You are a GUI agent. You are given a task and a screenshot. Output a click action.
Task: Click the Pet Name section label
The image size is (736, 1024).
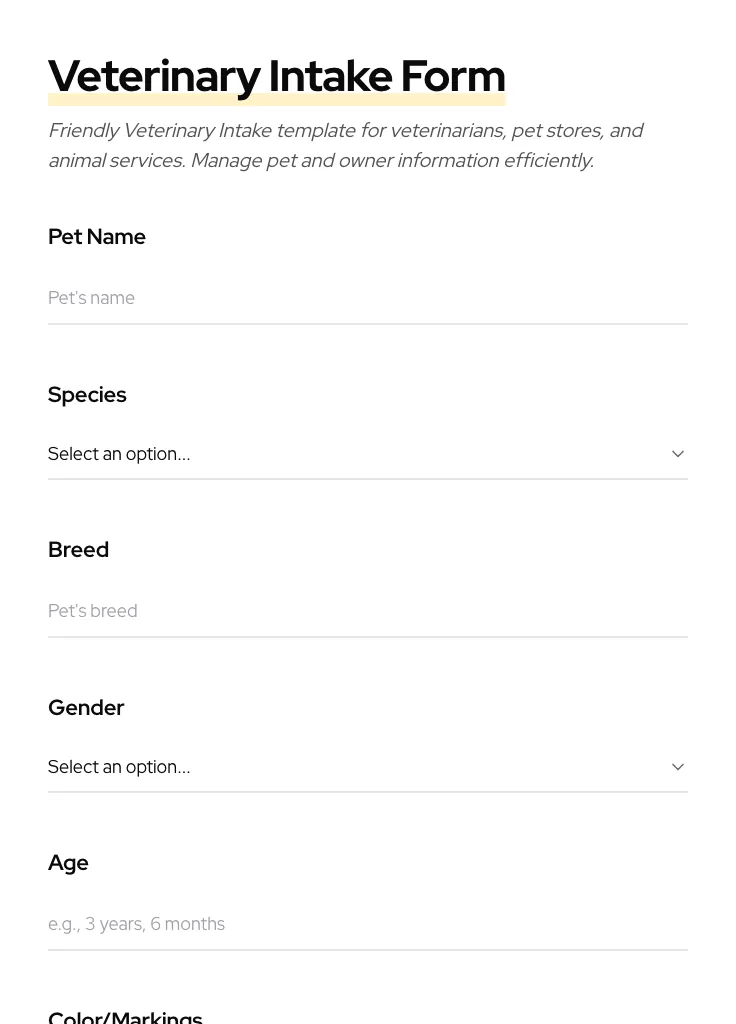(96, 237)
